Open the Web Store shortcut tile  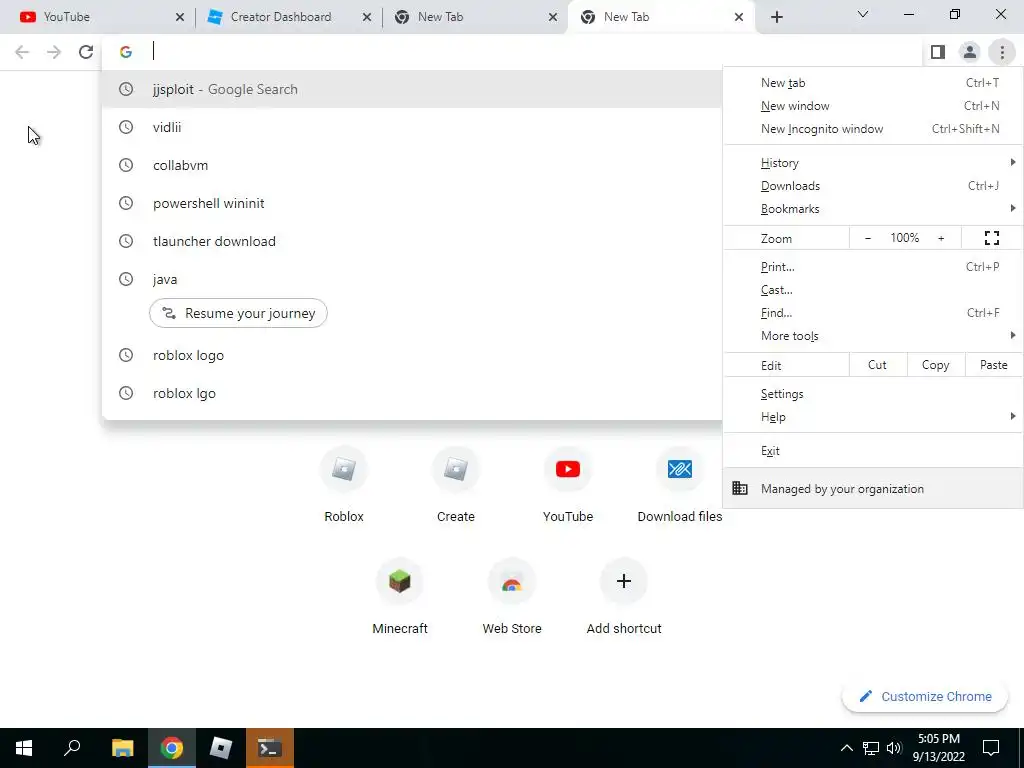[x=512, y=597]
